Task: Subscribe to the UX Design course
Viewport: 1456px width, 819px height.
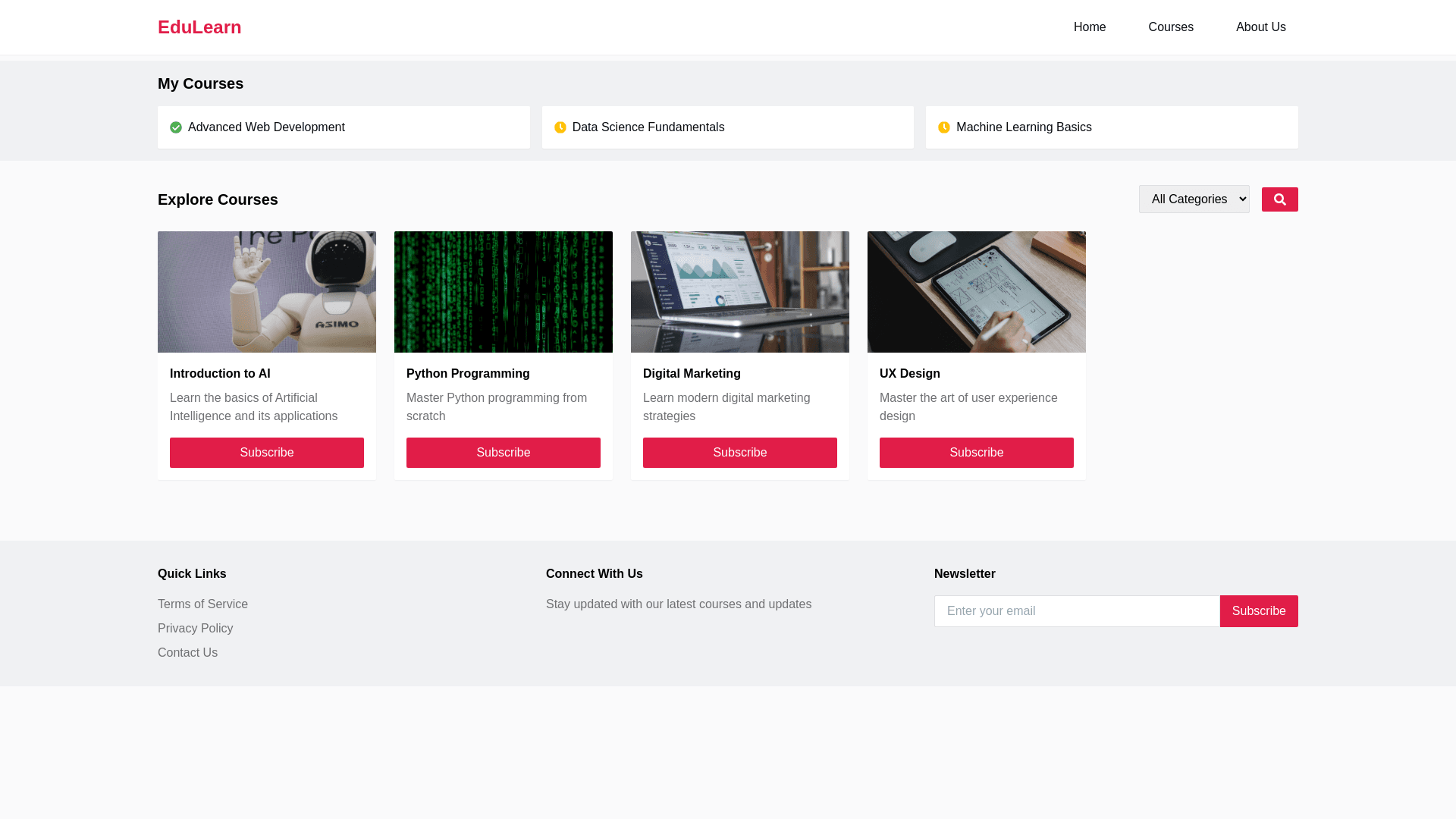Action: click(977, 453)
